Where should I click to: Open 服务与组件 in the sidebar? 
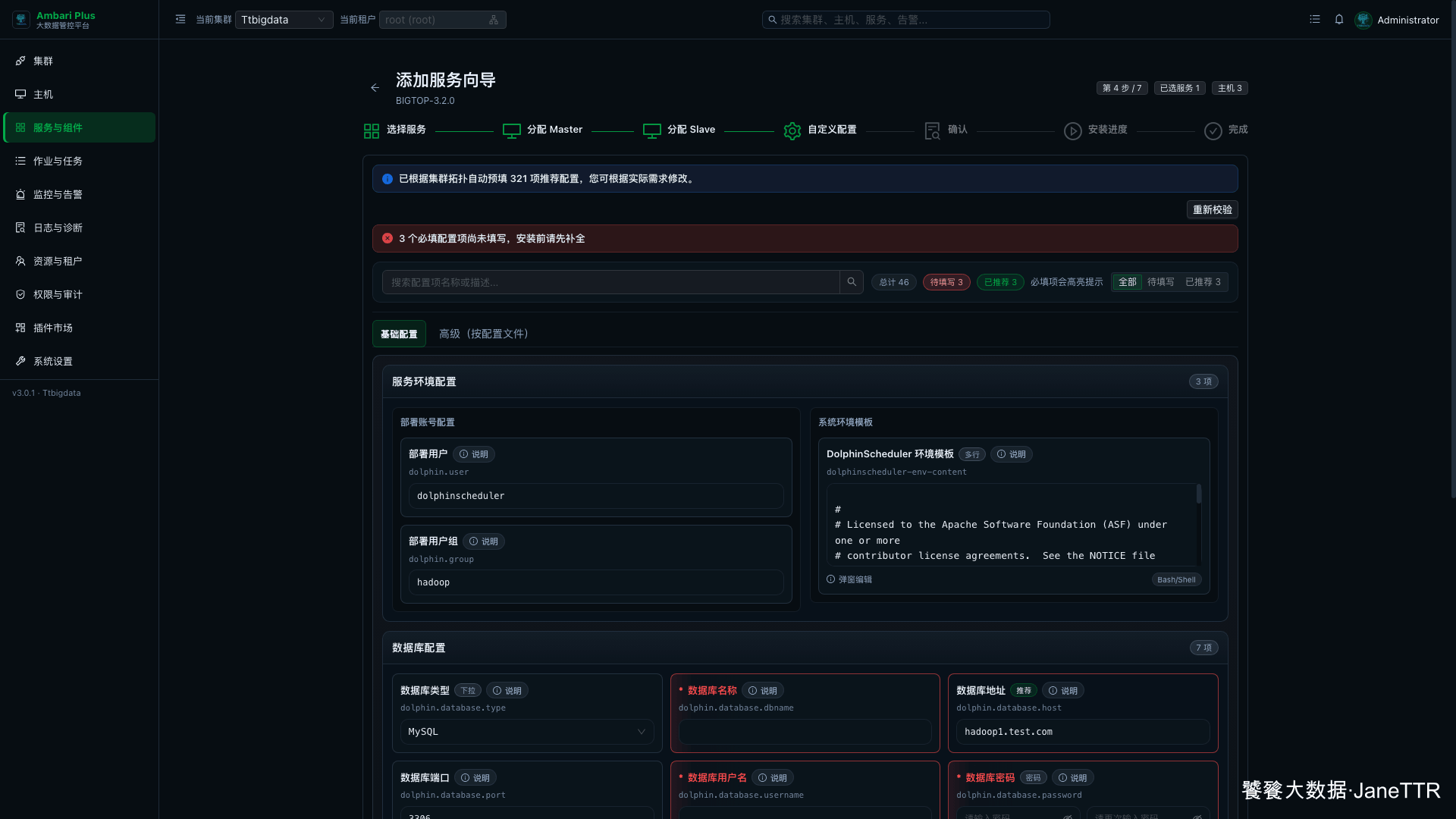click(x=80, y=127)
